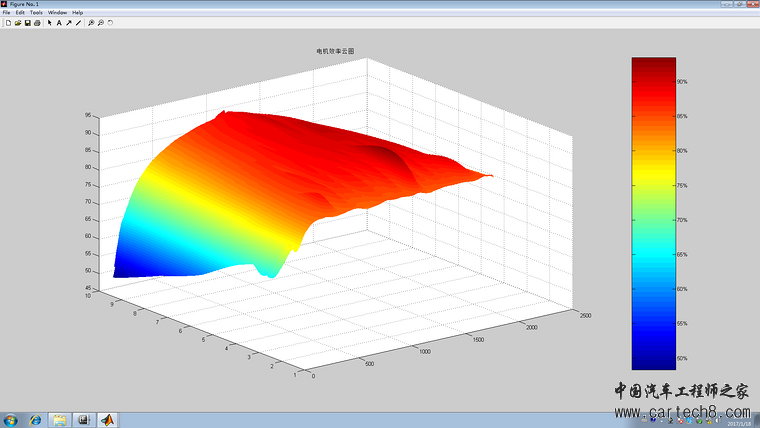Expand the Help menu
Screen dimensions: 760x428
pos(78,12)
